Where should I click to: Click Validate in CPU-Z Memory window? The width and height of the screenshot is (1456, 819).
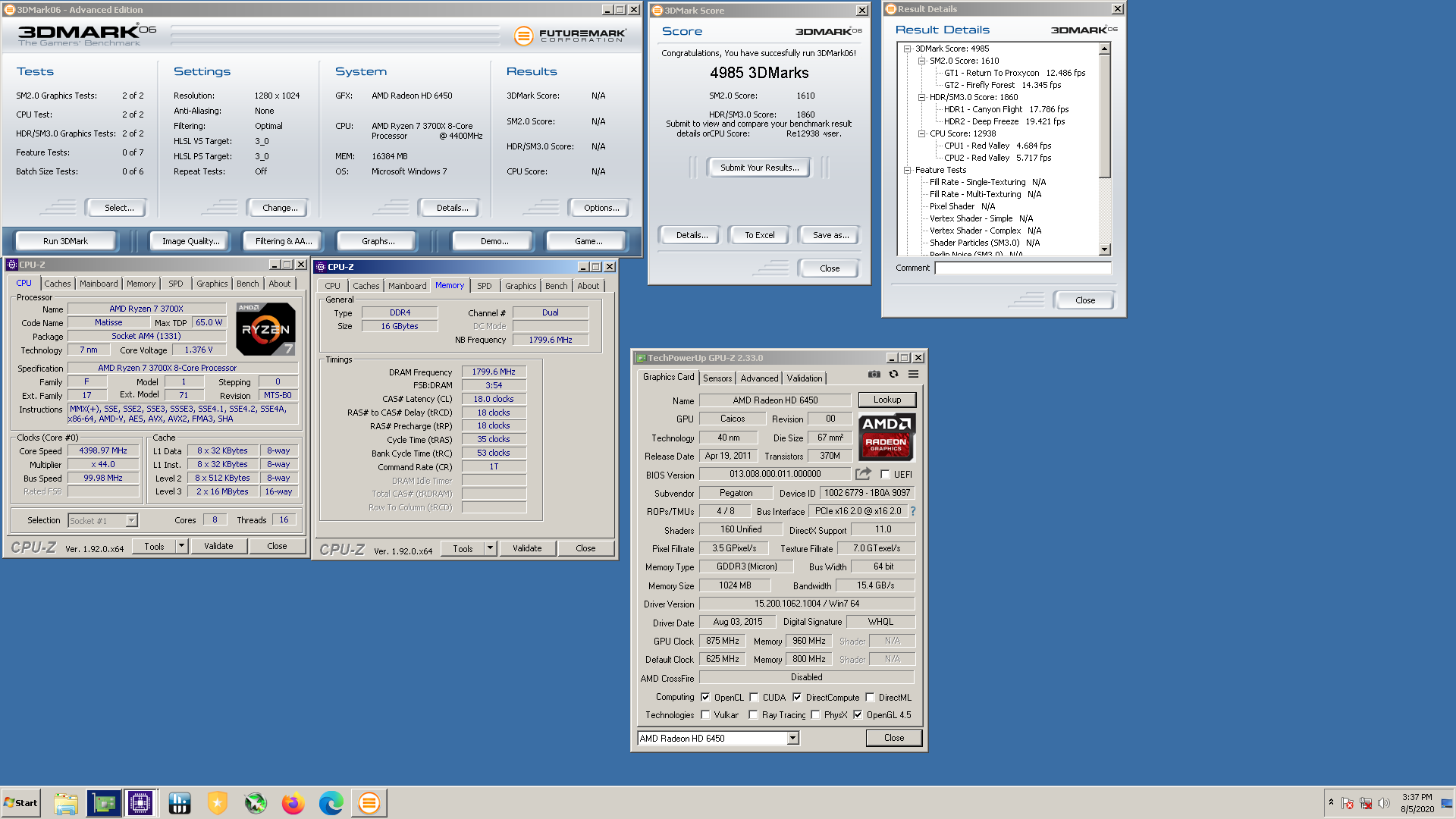[x=527, y=548]
